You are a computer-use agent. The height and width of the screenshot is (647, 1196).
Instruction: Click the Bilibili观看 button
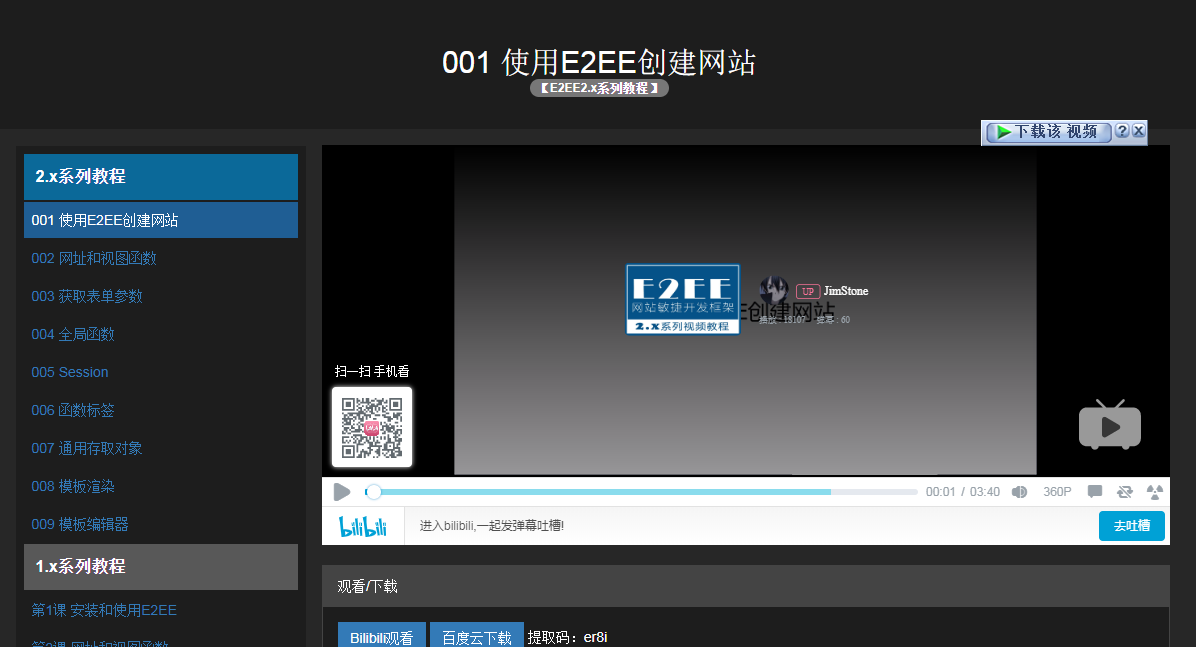coord(381,636)
